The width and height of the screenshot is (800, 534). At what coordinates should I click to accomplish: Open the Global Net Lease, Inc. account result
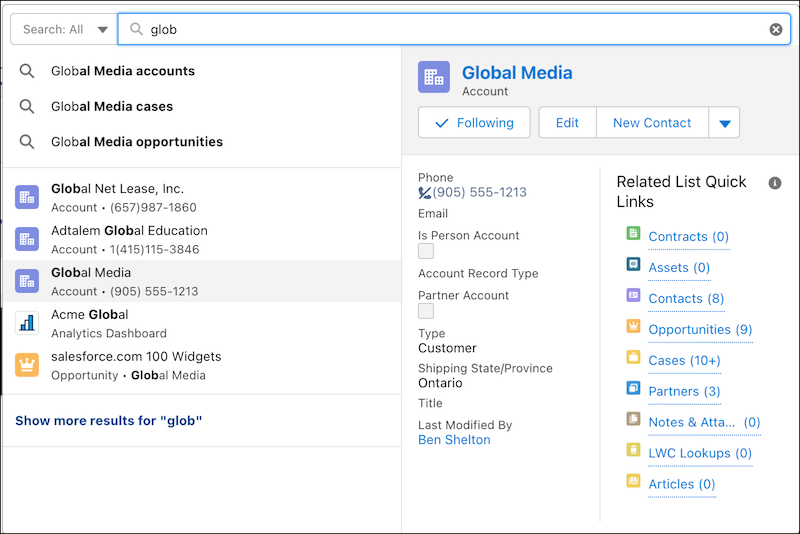tap(202, 197)
